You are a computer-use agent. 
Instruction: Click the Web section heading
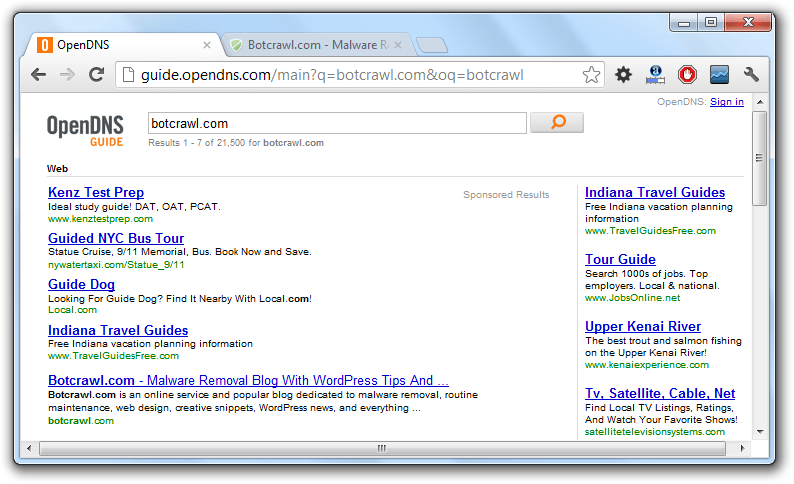57,169
